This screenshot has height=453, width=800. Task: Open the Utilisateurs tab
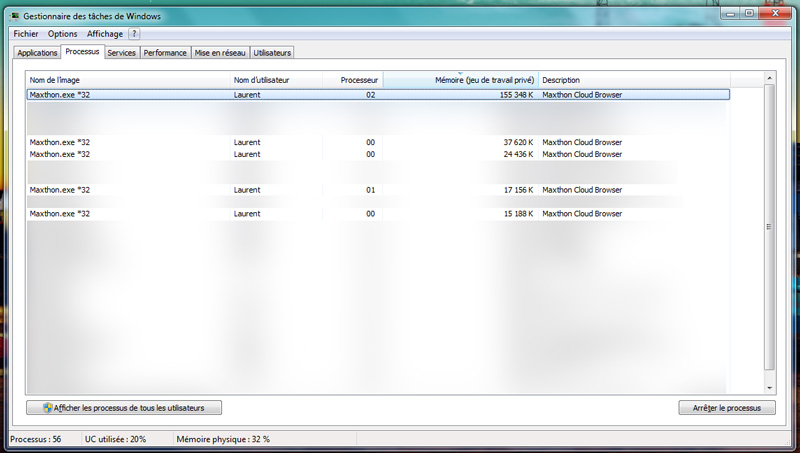click(272, 53)
